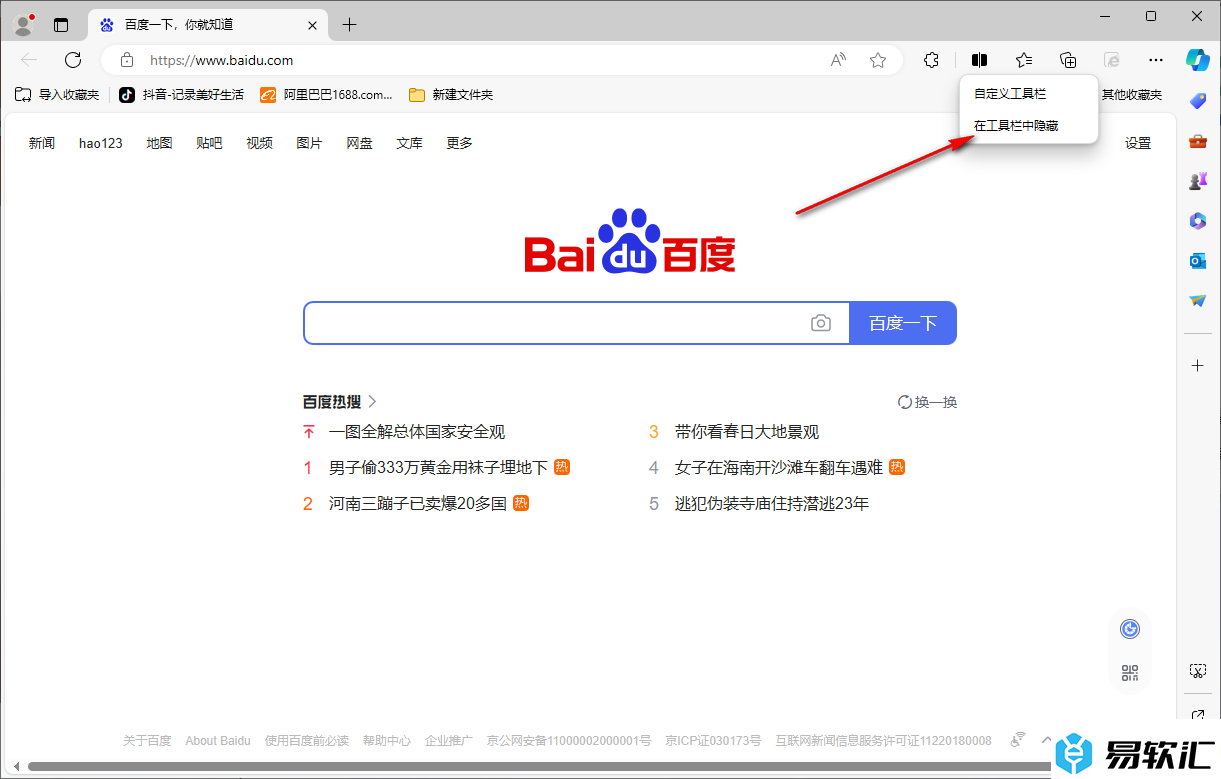Open the Copilot sidebar icon
The height and width of the screenshot is (779, 1221).
coord(1197,59)
